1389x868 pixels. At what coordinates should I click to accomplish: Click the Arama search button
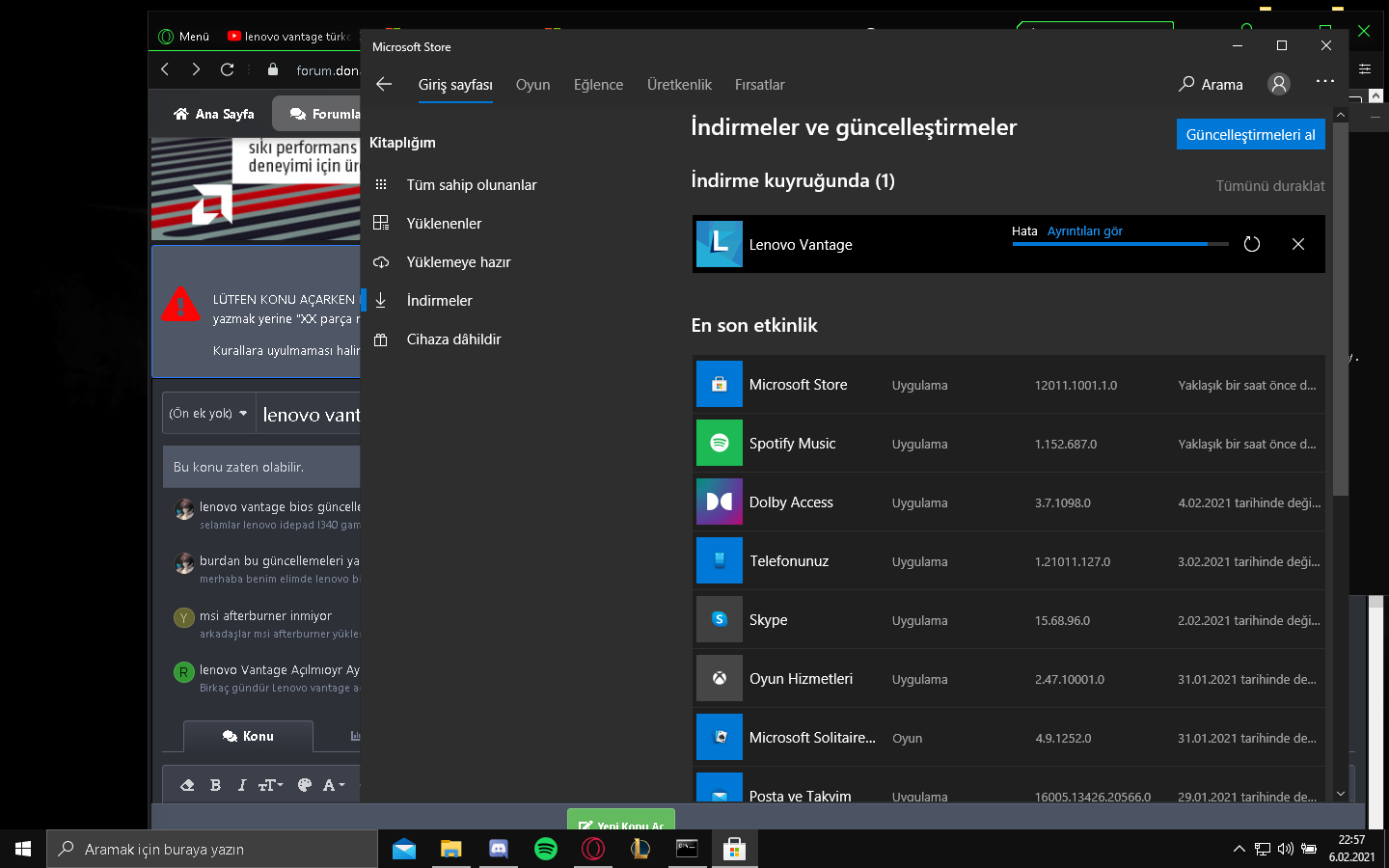click(1211, 84)
